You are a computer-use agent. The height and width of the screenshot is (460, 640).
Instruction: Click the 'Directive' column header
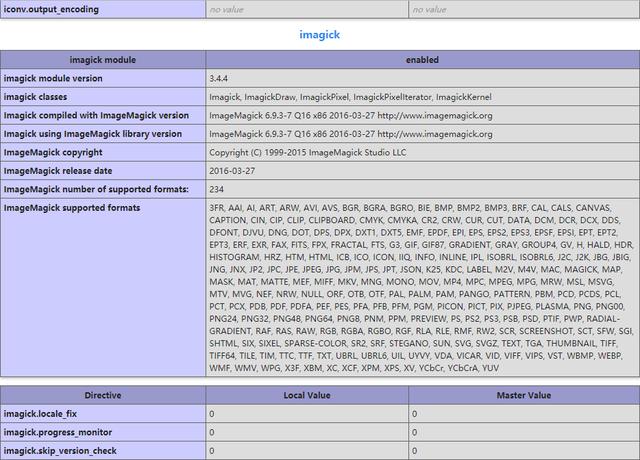[x=103, y=396]
